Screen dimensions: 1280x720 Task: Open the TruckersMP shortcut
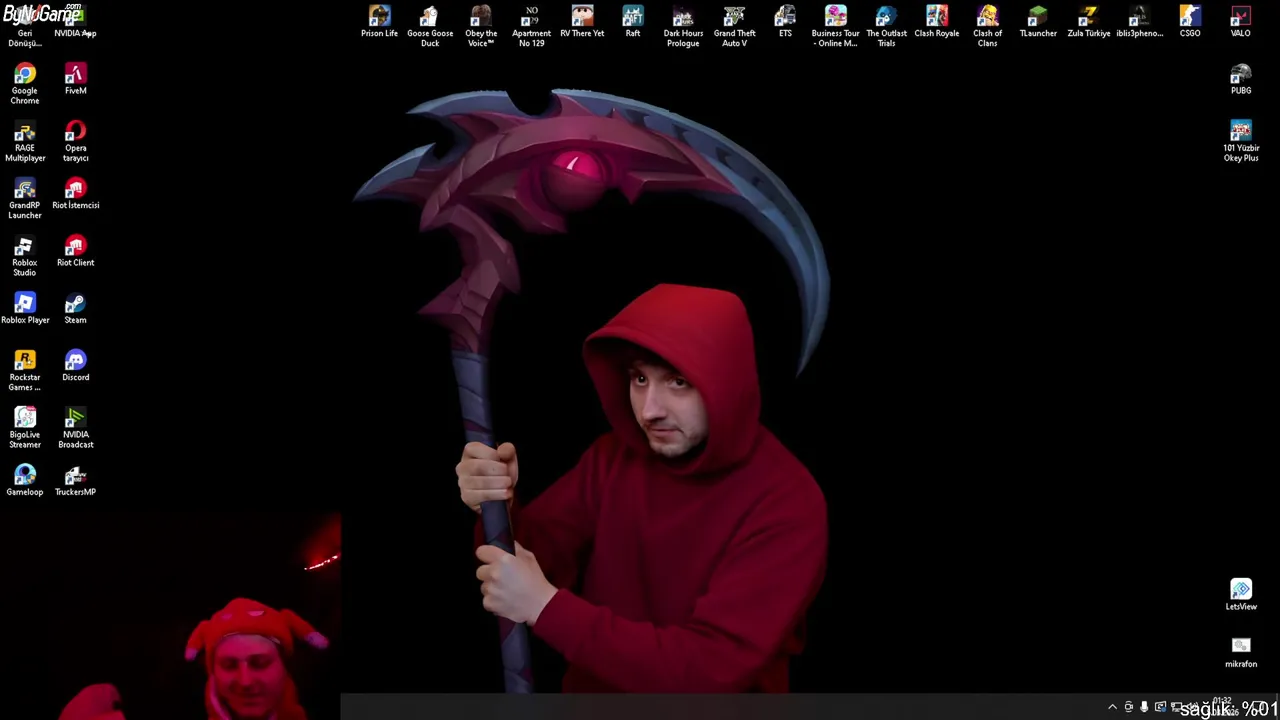(75, 480)
